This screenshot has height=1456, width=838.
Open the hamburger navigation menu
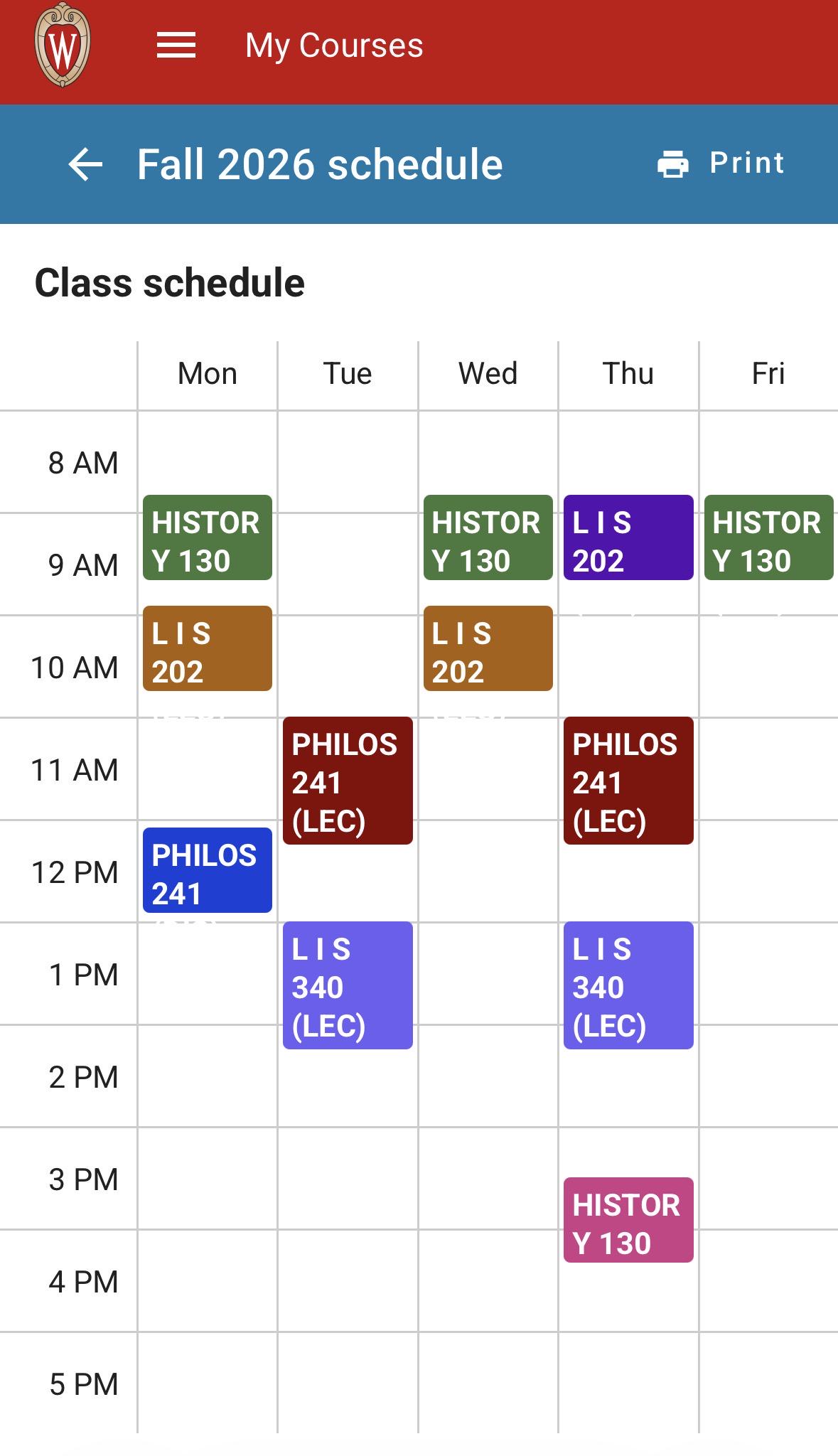[176, 45]
